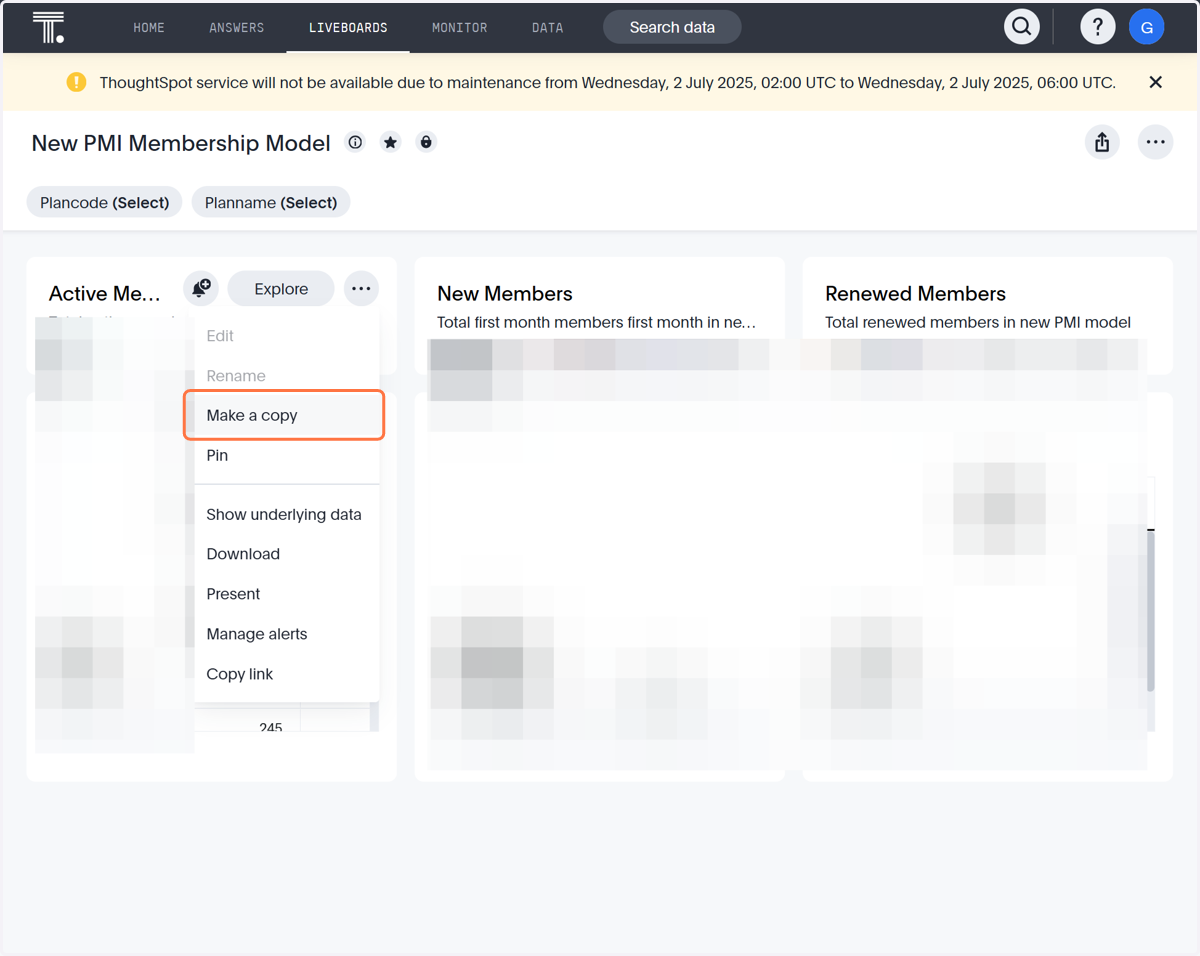Viewport: 1200px width, 956px height.
Task: Open the Plancode filter selector
Action: pos(105,202)
